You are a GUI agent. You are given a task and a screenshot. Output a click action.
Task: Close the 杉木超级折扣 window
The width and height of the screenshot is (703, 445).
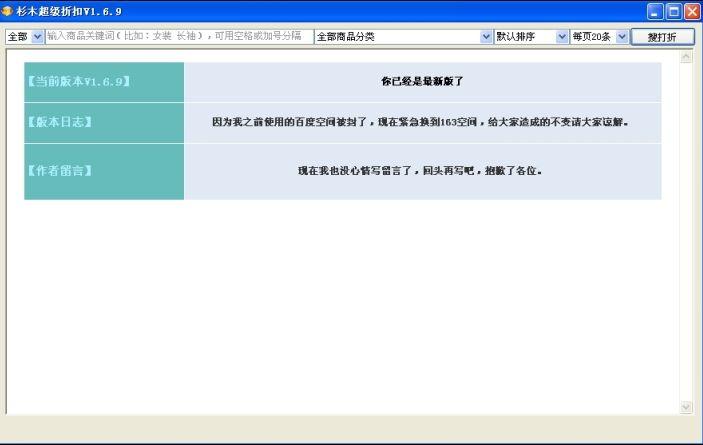(x=691, y=12)
